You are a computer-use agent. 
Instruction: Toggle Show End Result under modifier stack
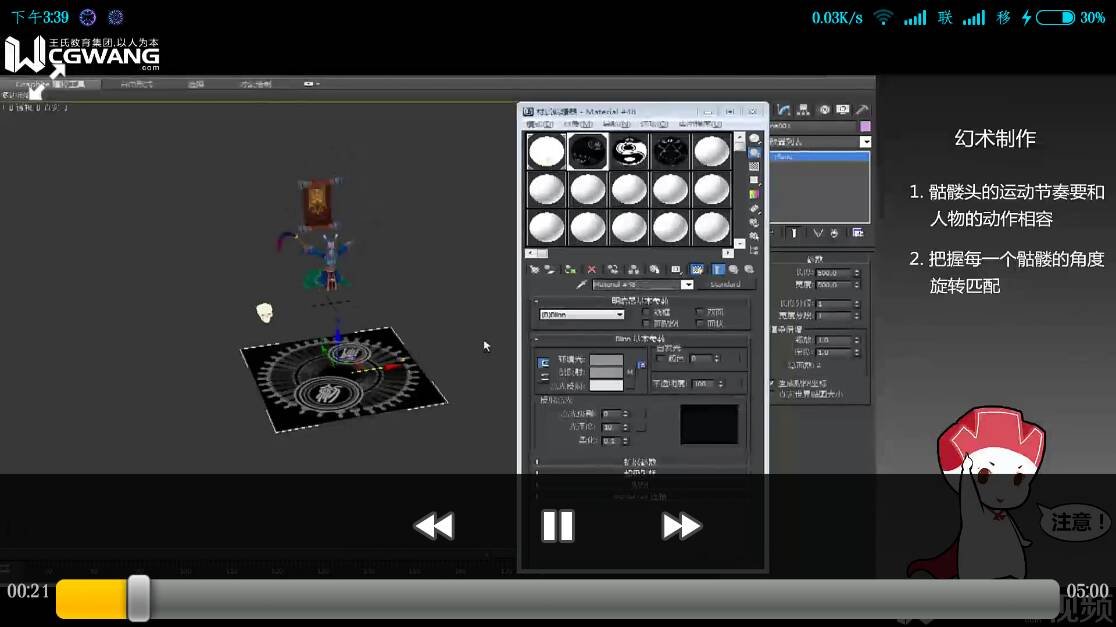click(795, 233)
